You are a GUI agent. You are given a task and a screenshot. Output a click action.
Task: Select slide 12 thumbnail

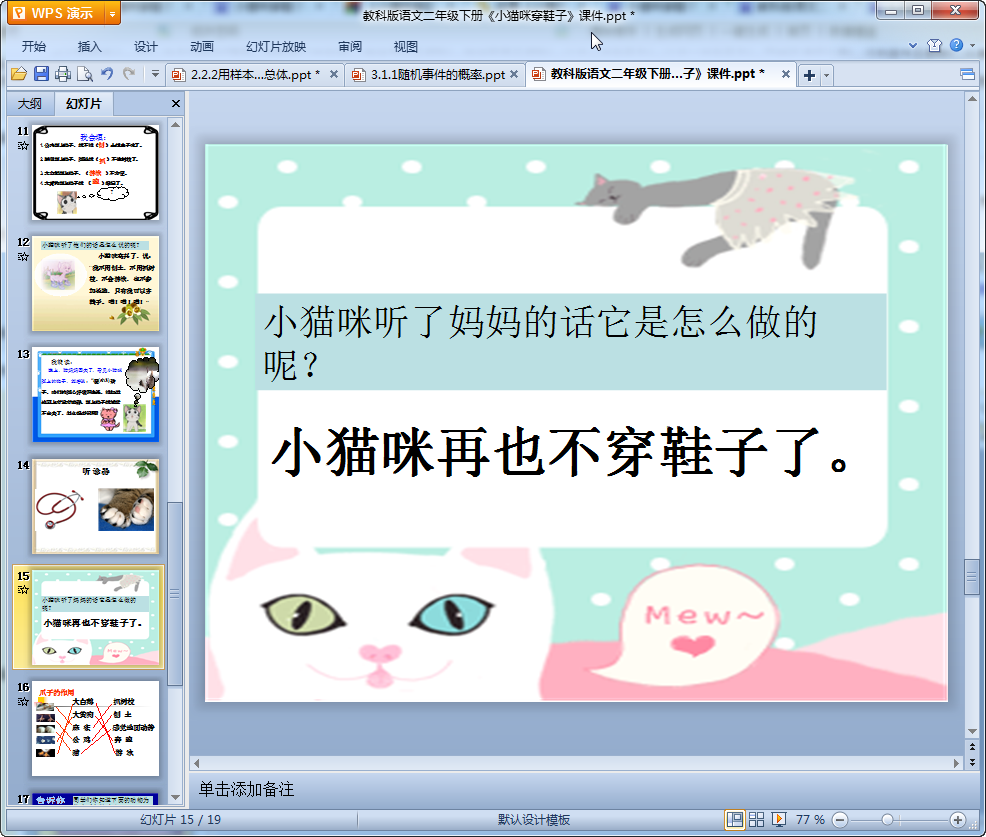coord(96,284)
